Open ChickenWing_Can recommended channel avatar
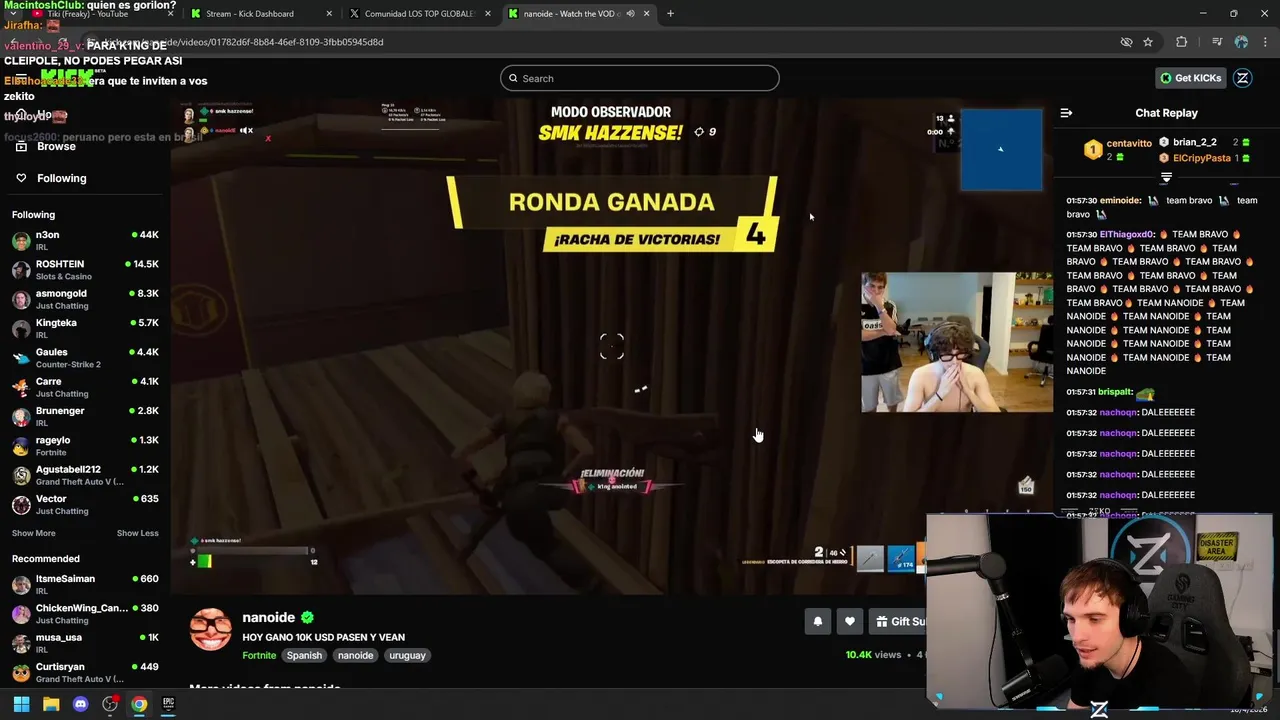Image resolution: width=1280 pixels, height=720 pixels. point(21,614)
